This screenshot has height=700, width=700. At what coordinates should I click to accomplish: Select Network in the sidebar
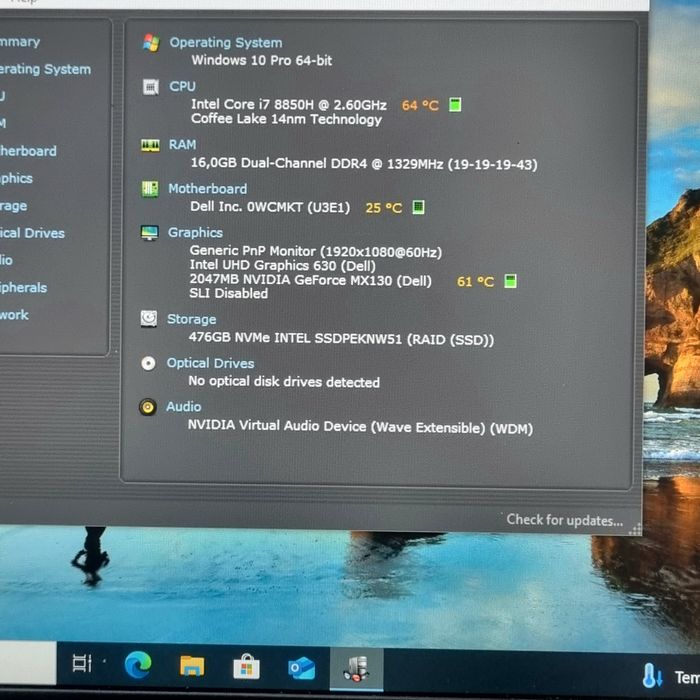pyautogui.click(x=14, y=315)
